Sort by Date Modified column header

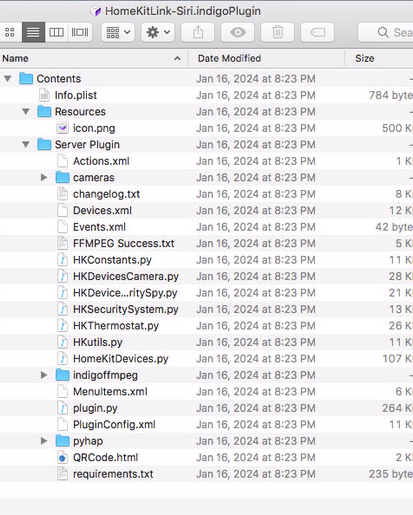pos(266,58)
